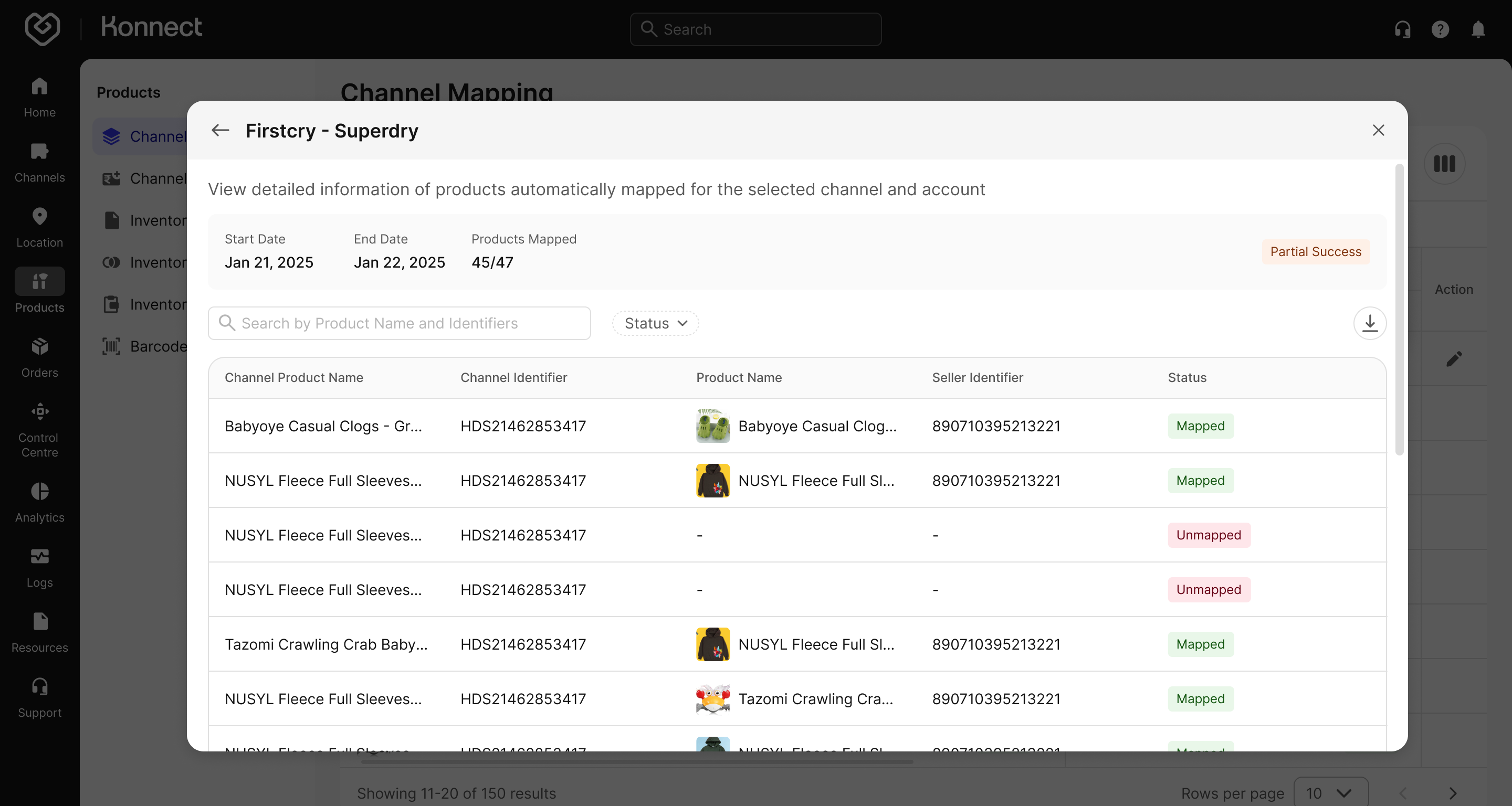Focus the product name and identifiers search
Screen dimensions: 1512x806
click(x=399, y=323)
